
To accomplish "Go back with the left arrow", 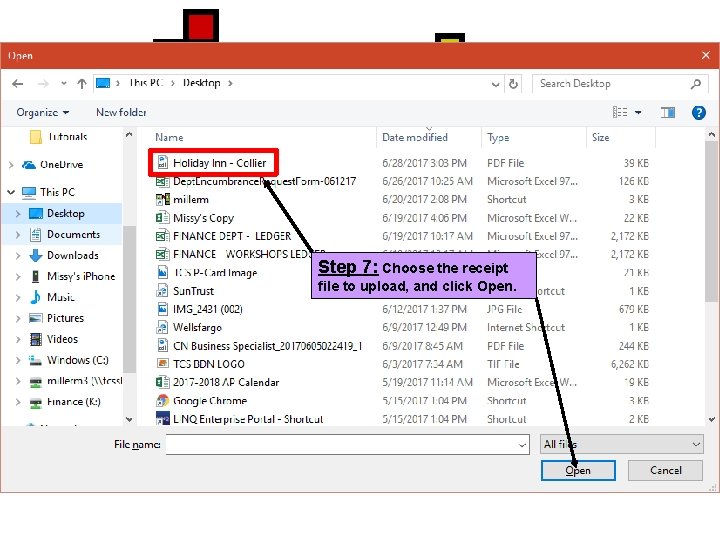I will click(17, 84).
